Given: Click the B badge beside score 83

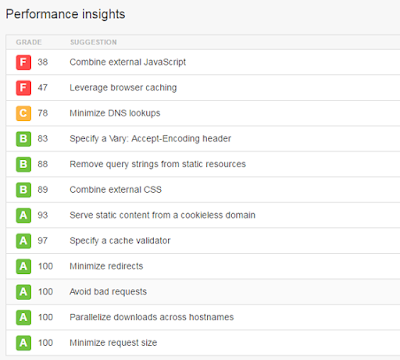Looking at the screenshot, I should point(23,139).
